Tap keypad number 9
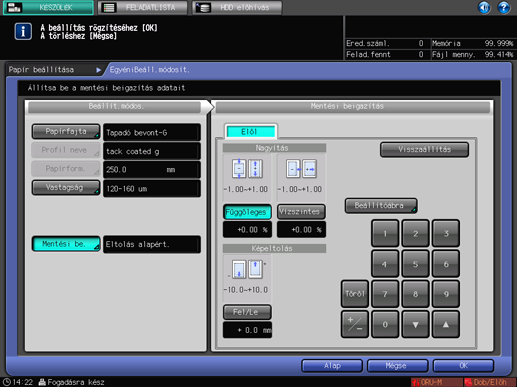The image size is (517, 387). [x=446, y=294]
